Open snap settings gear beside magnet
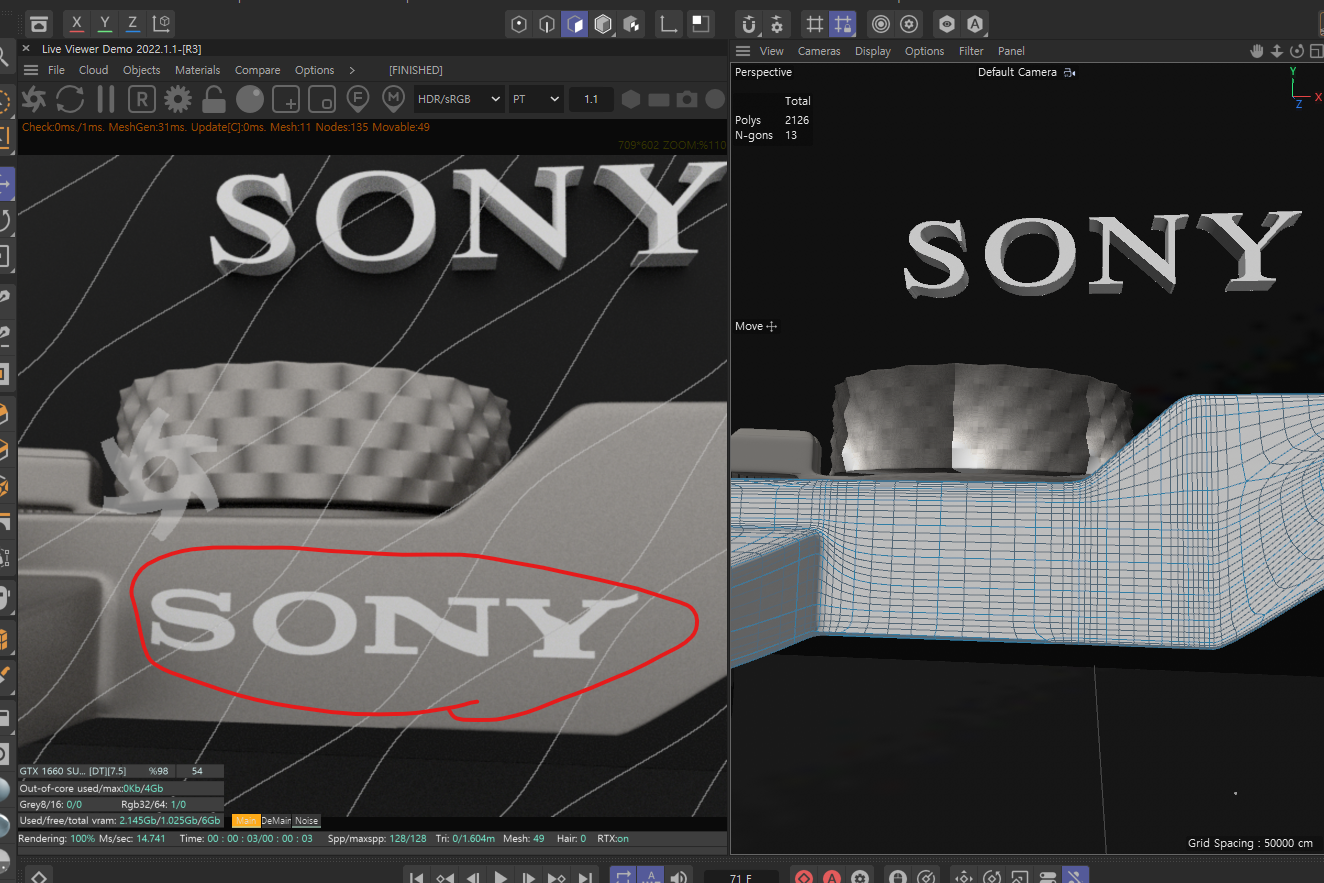1324x883 pixels. coord(777,24)
